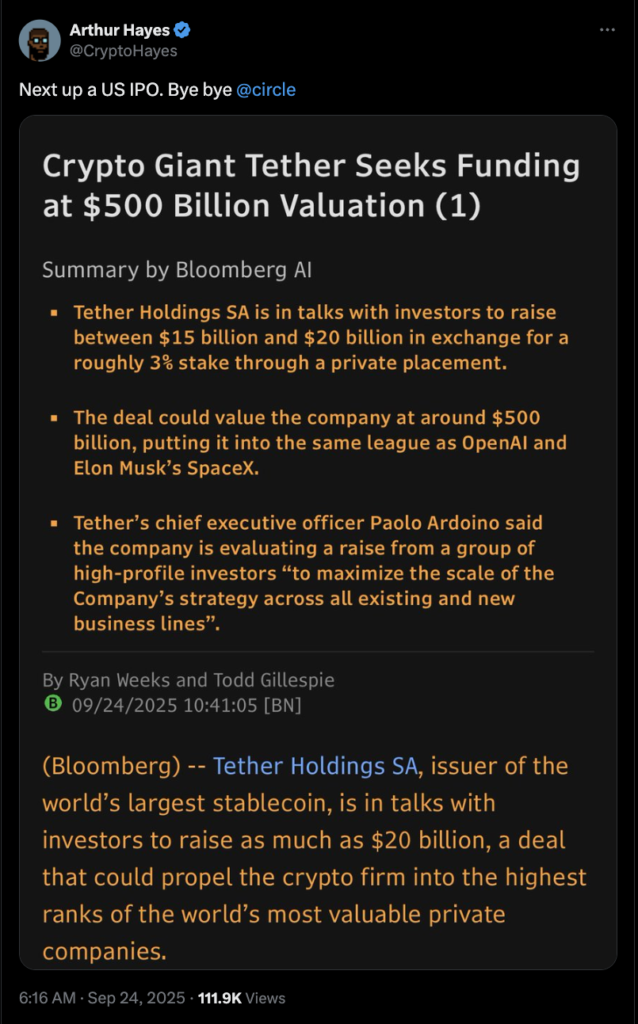Click the Arthur Hayes display name
The image size is (638, 1024).
tap(120, 30)
